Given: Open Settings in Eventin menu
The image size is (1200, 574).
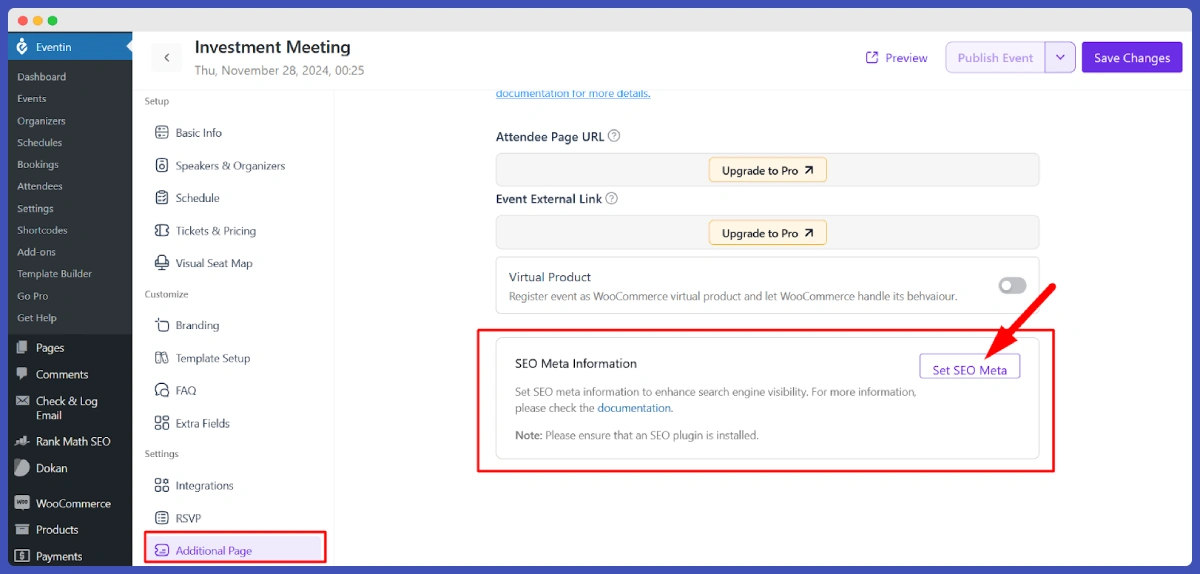Looking at the screenshot, I should tap(35, 209).
